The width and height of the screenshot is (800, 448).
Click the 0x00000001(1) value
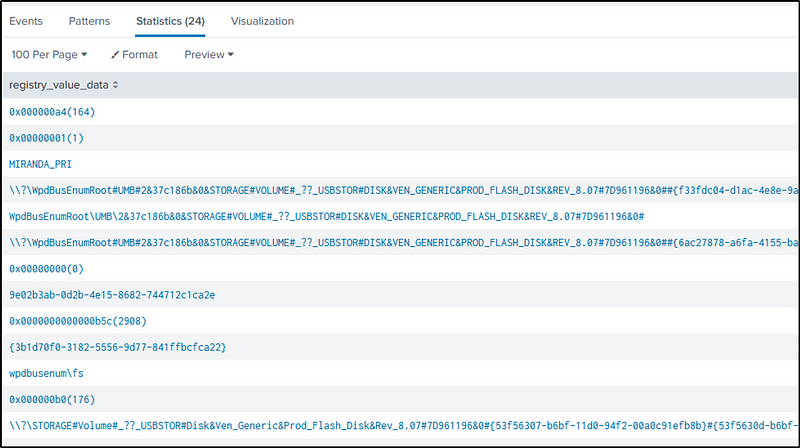coord(45,137)
